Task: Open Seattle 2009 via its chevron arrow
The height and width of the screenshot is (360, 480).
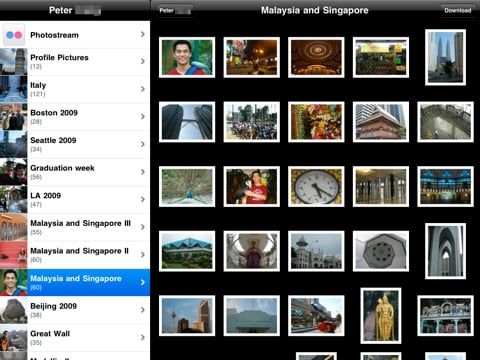Action: [x=143, y=144]
